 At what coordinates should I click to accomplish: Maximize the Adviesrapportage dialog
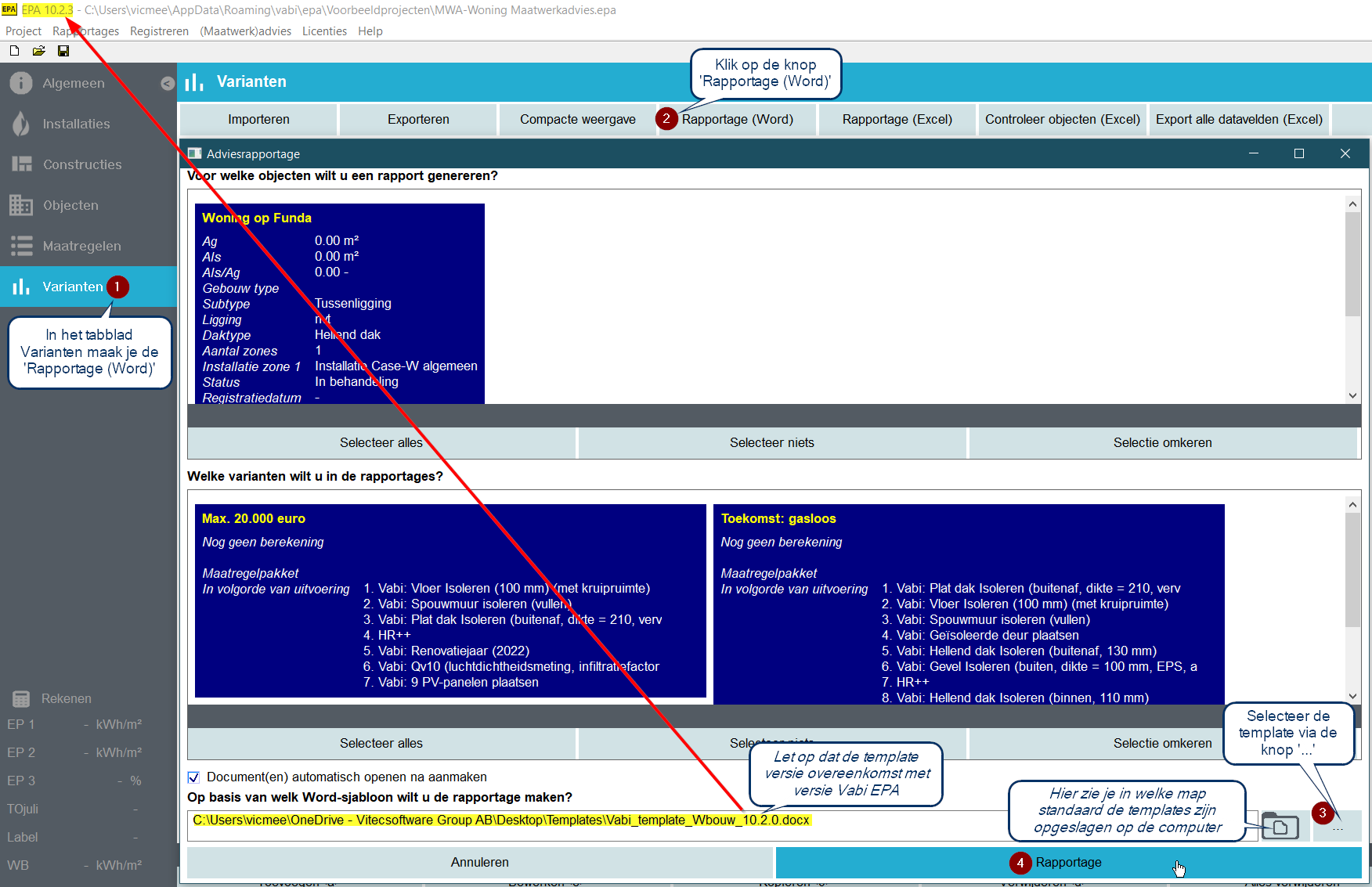tap(1299, 153)
